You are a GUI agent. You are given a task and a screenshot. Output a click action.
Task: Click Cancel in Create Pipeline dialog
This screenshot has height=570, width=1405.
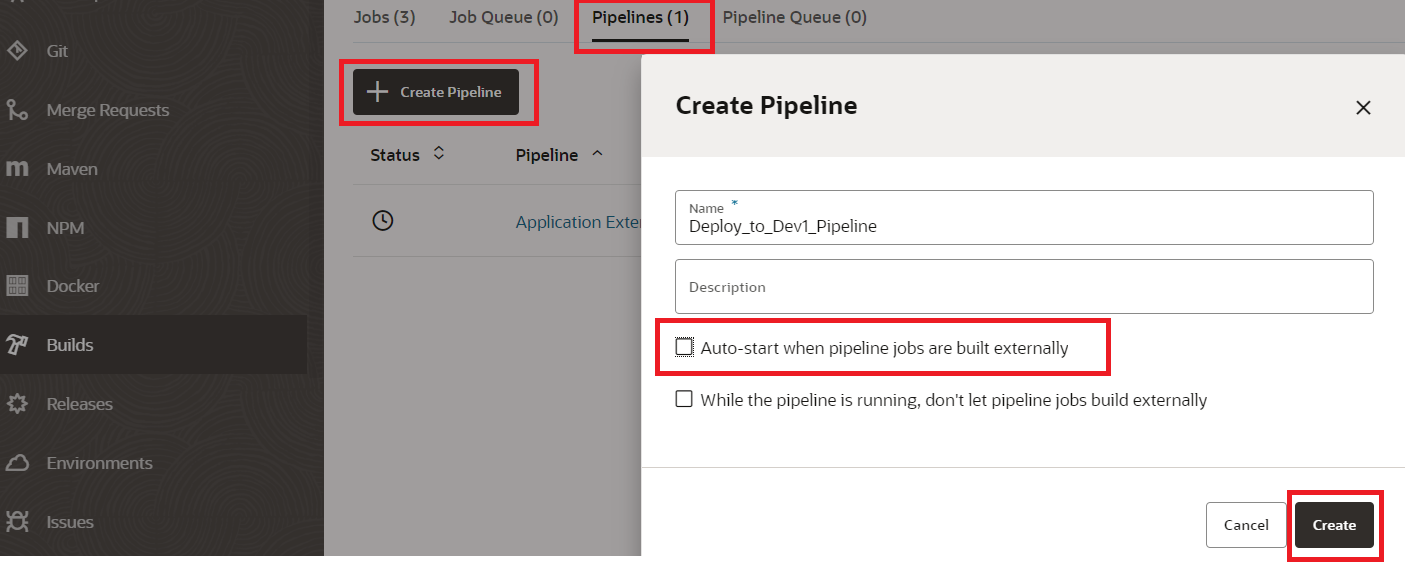coord(1246,525)
